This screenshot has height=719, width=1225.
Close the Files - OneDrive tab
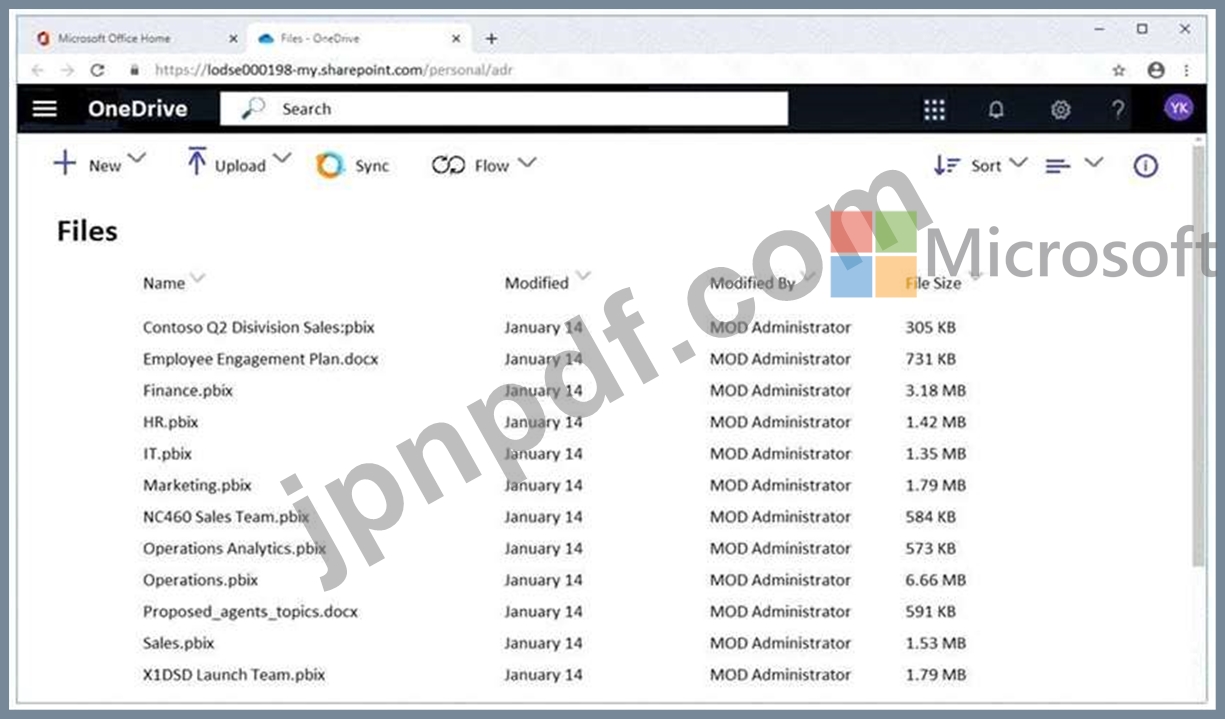456,39
